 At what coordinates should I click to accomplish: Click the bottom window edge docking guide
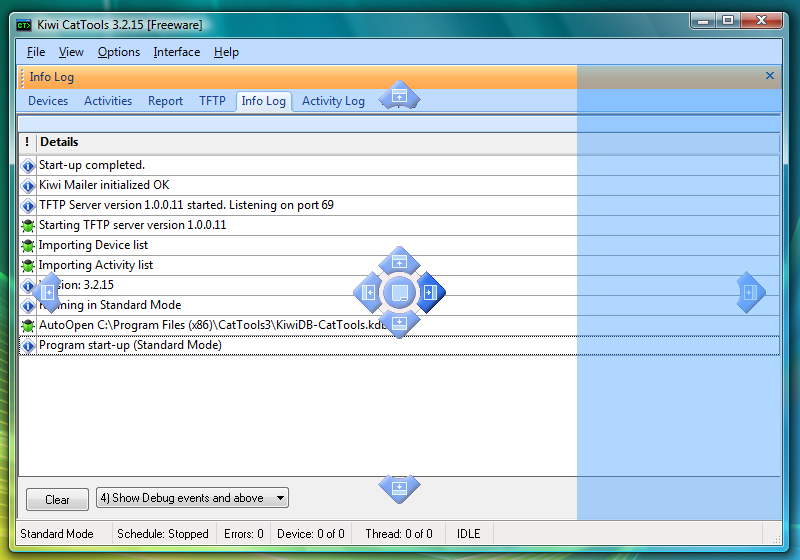(x=399, y=488)
